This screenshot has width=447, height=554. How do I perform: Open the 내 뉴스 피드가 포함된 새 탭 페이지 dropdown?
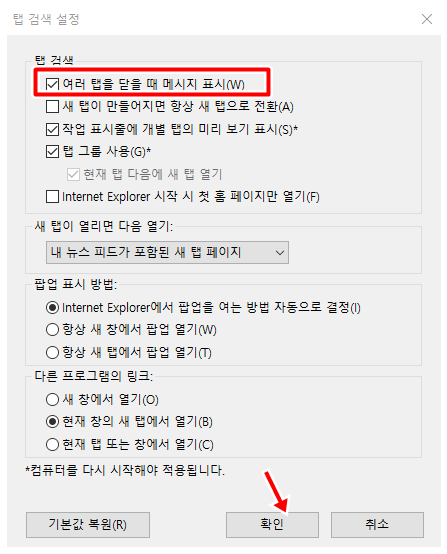[x=167, y=253]
